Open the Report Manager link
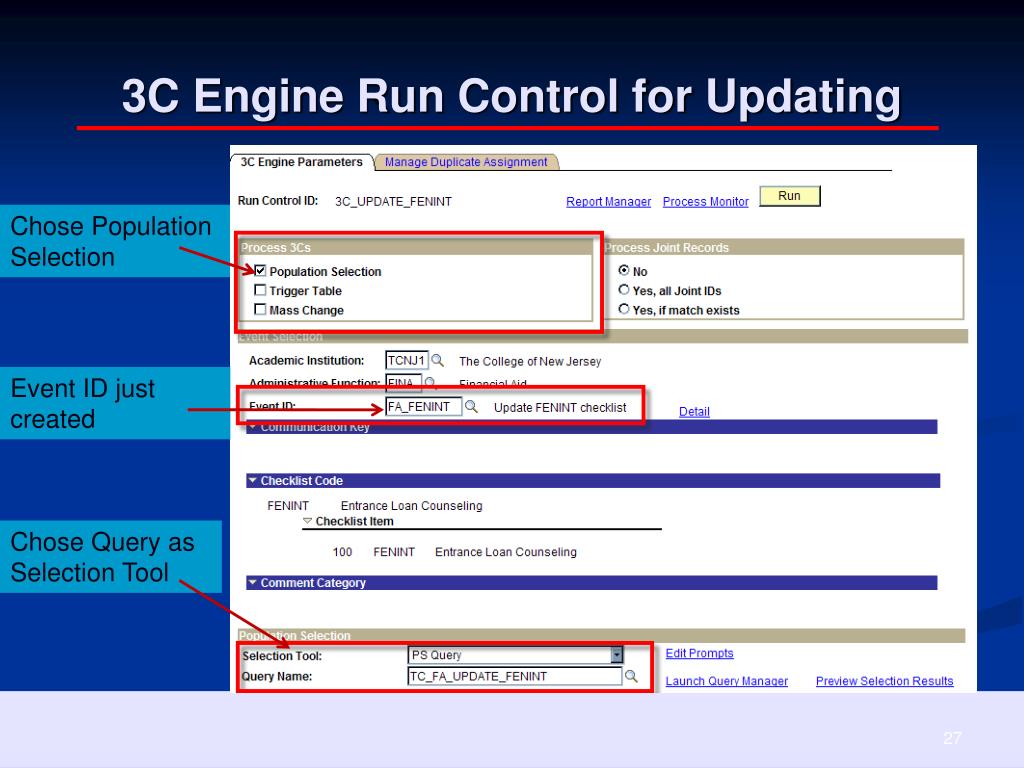 click(x=608, y=202)
